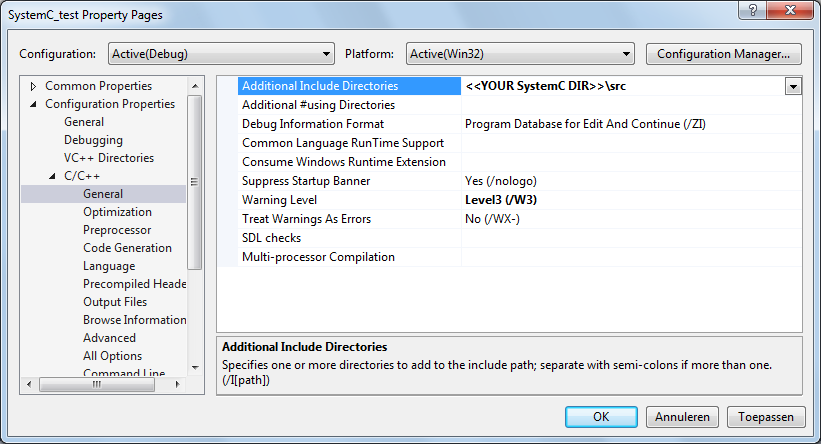821x444 pixels.
Task: Select the Preprocessor tree item
Action: 117,230
